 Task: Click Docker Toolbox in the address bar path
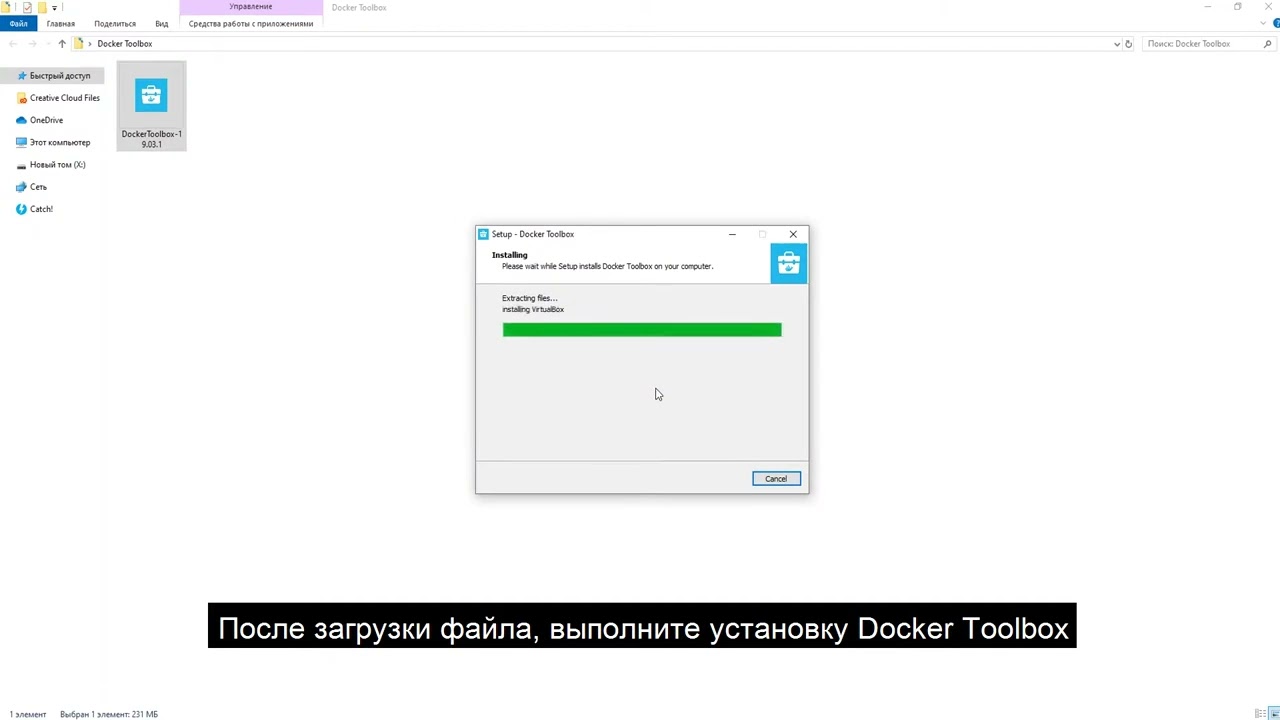(x=125, y=44)
